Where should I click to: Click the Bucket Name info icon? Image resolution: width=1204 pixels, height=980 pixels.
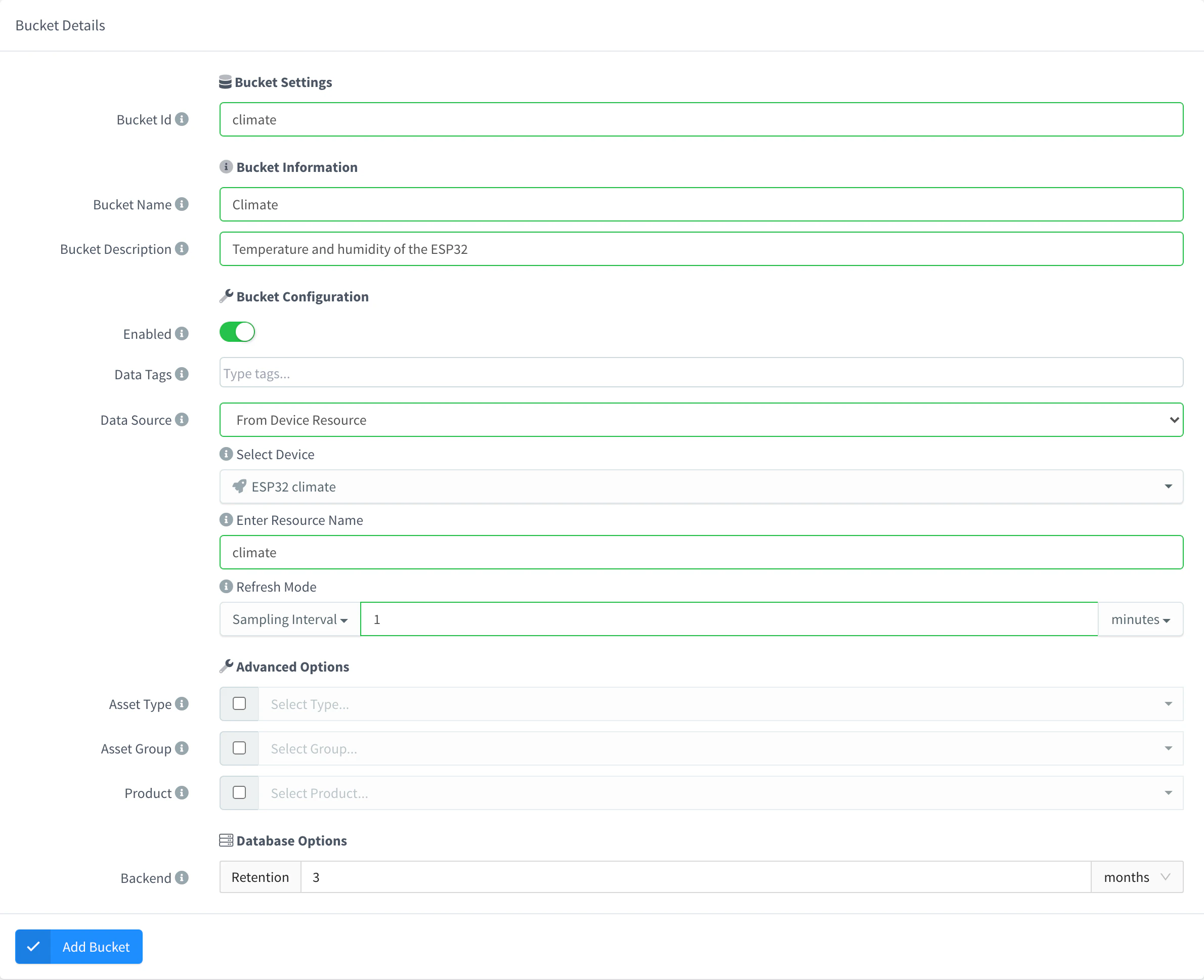tap(182, 204)
